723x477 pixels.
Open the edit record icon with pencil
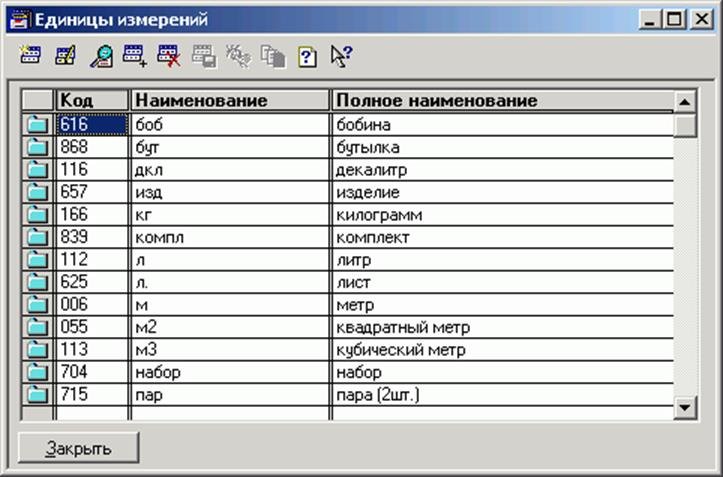(65, 56)
